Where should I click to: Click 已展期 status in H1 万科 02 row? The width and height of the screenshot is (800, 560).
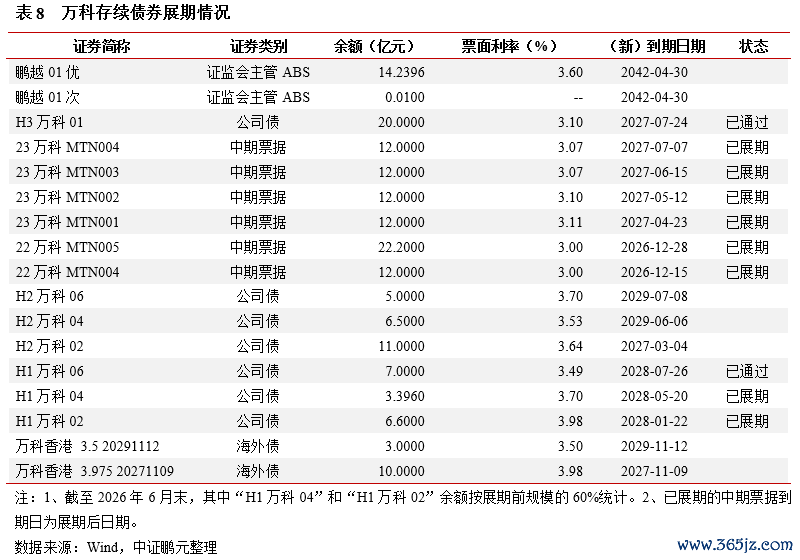pos(747,421)
